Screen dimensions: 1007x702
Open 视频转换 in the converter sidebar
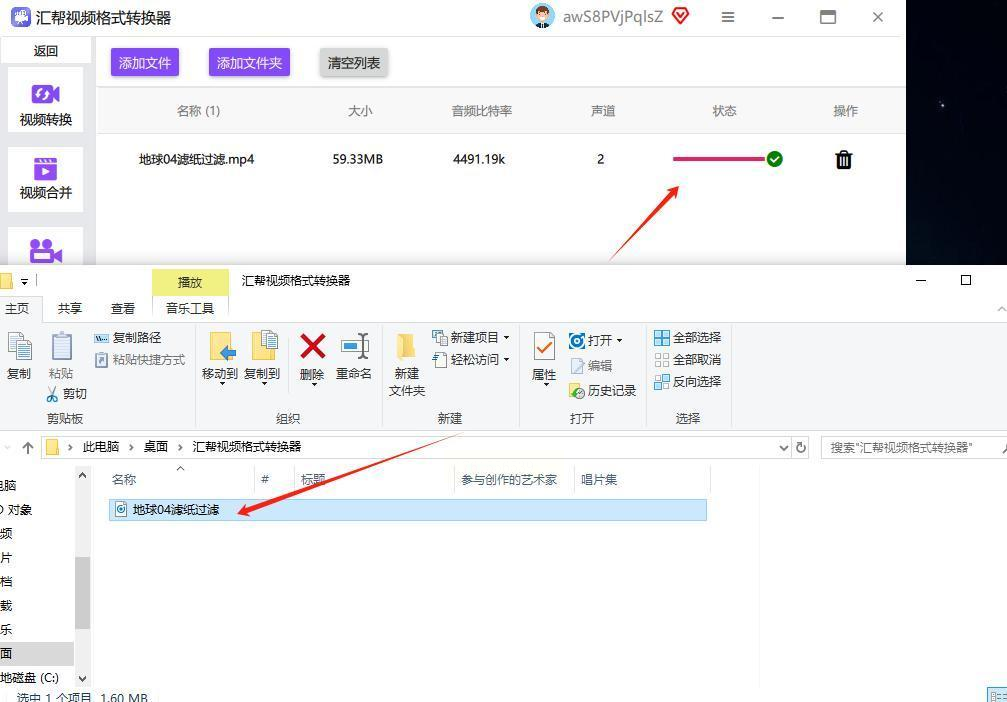coord(46,100)
